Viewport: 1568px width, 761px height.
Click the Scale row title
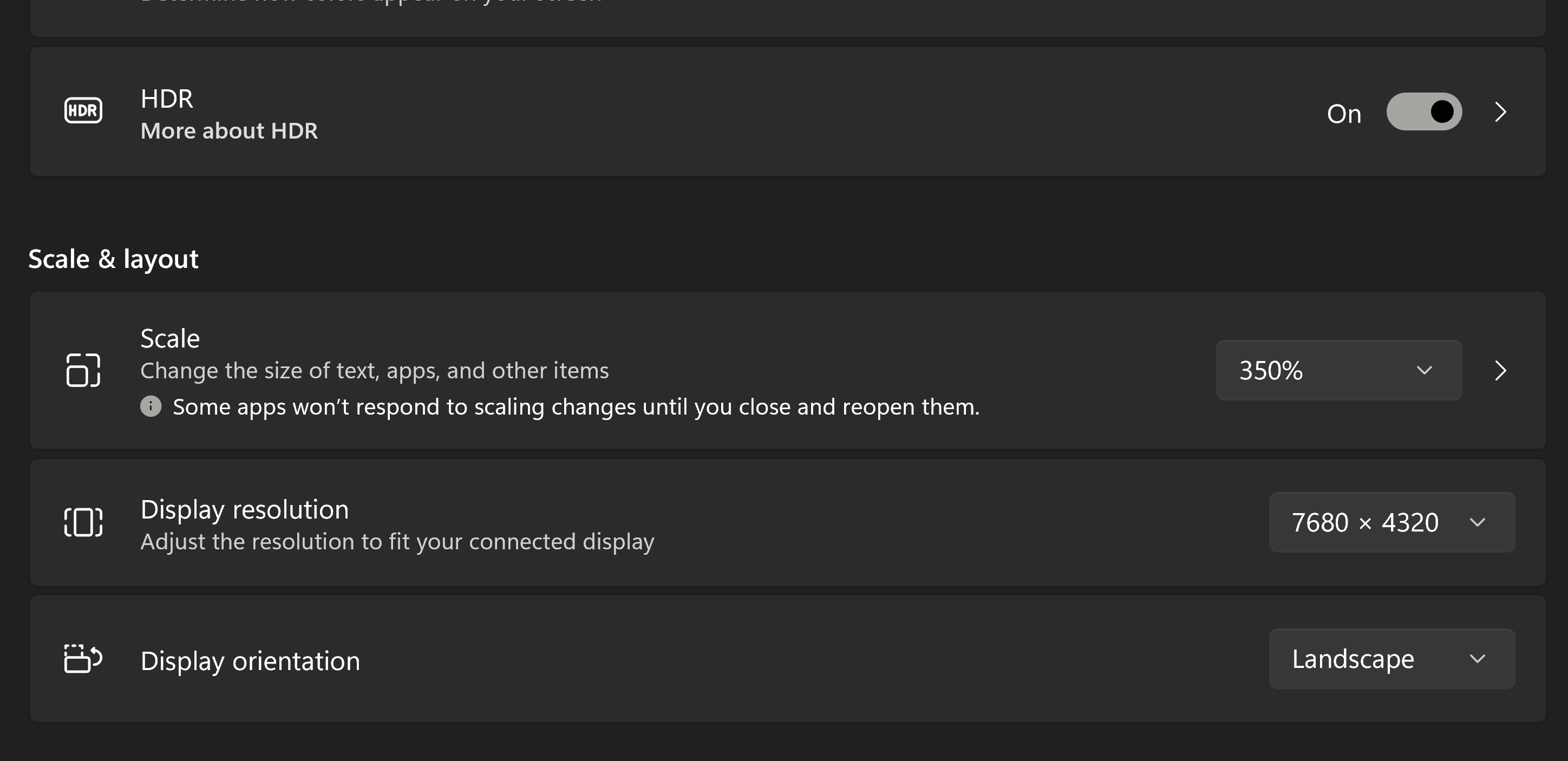[170, 338]
